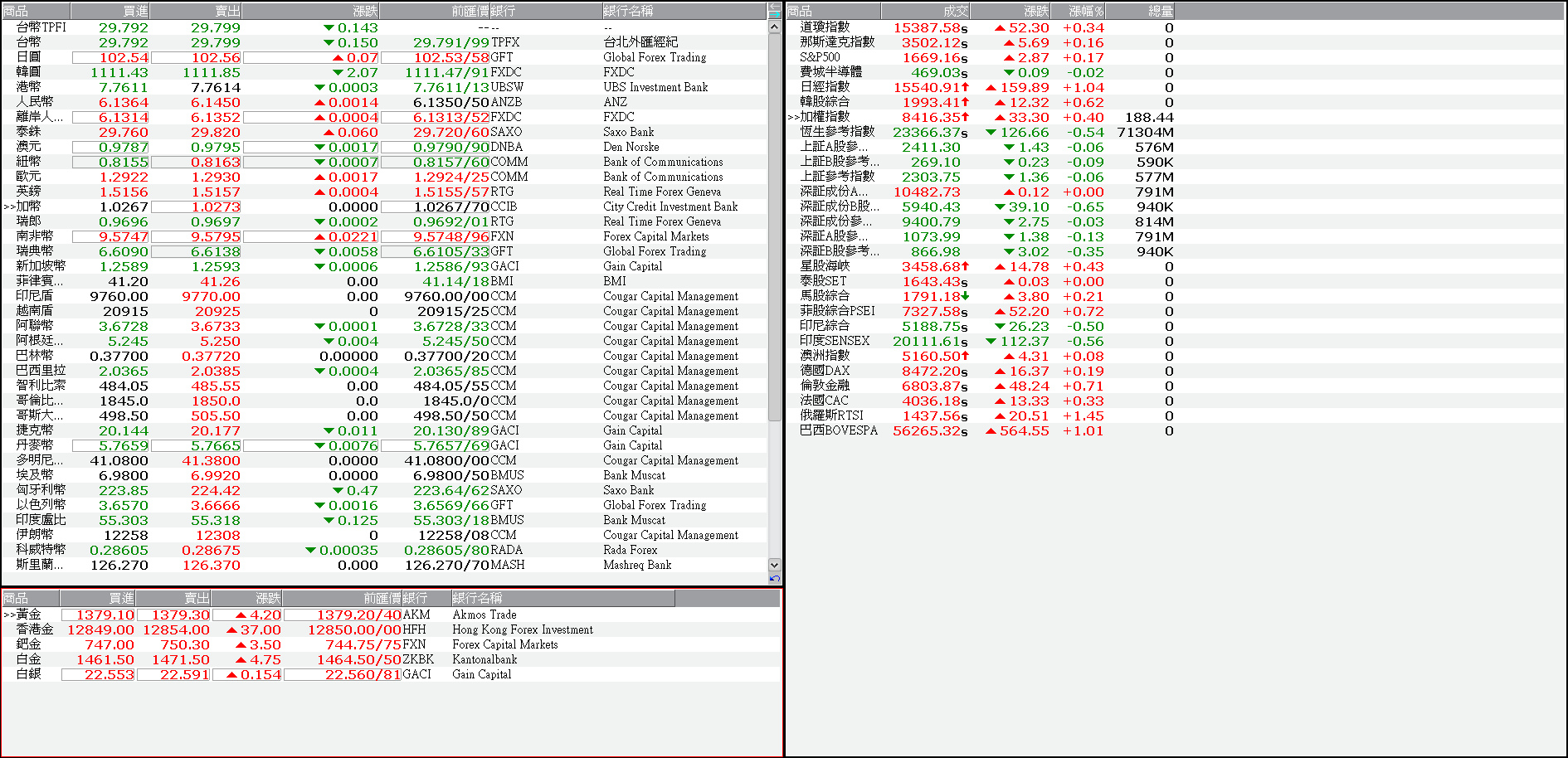Select the 越南盾 currency row
This screenshot has height=758, width=1568.
click(384, 311)
